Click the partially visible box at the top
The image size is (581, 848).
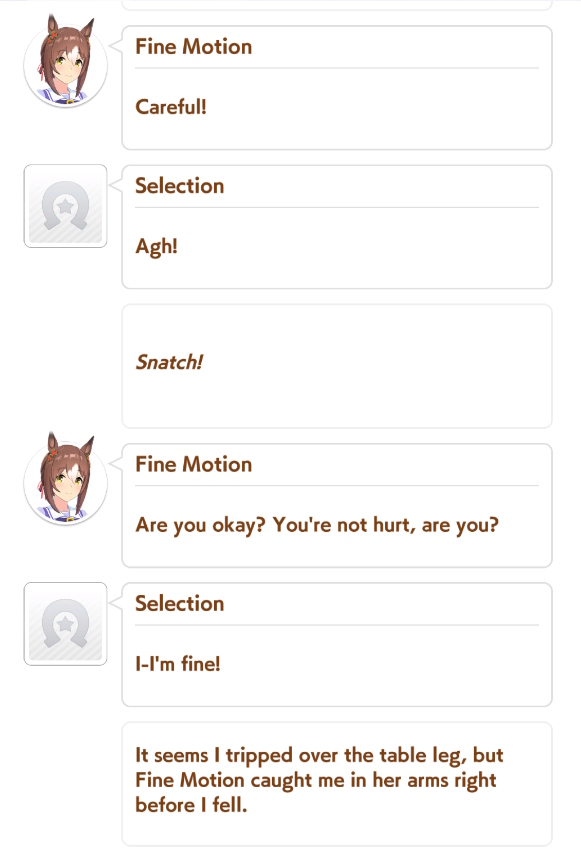click(x=337, y=5)
